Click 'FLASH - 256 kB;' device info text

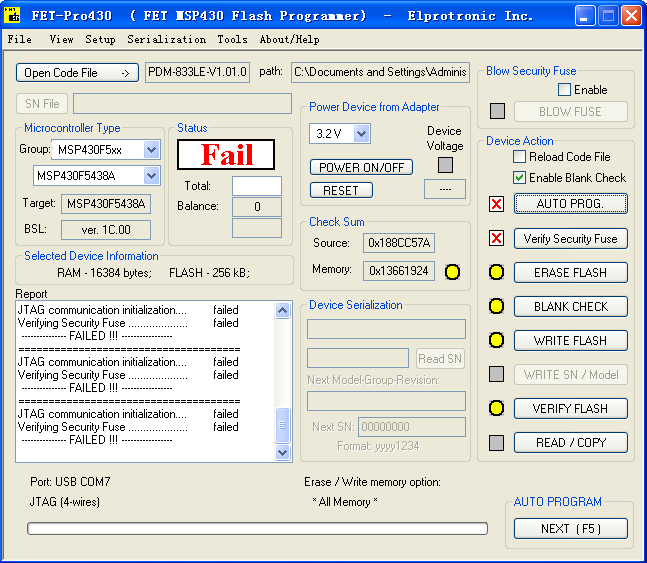(x=210, y=273)
